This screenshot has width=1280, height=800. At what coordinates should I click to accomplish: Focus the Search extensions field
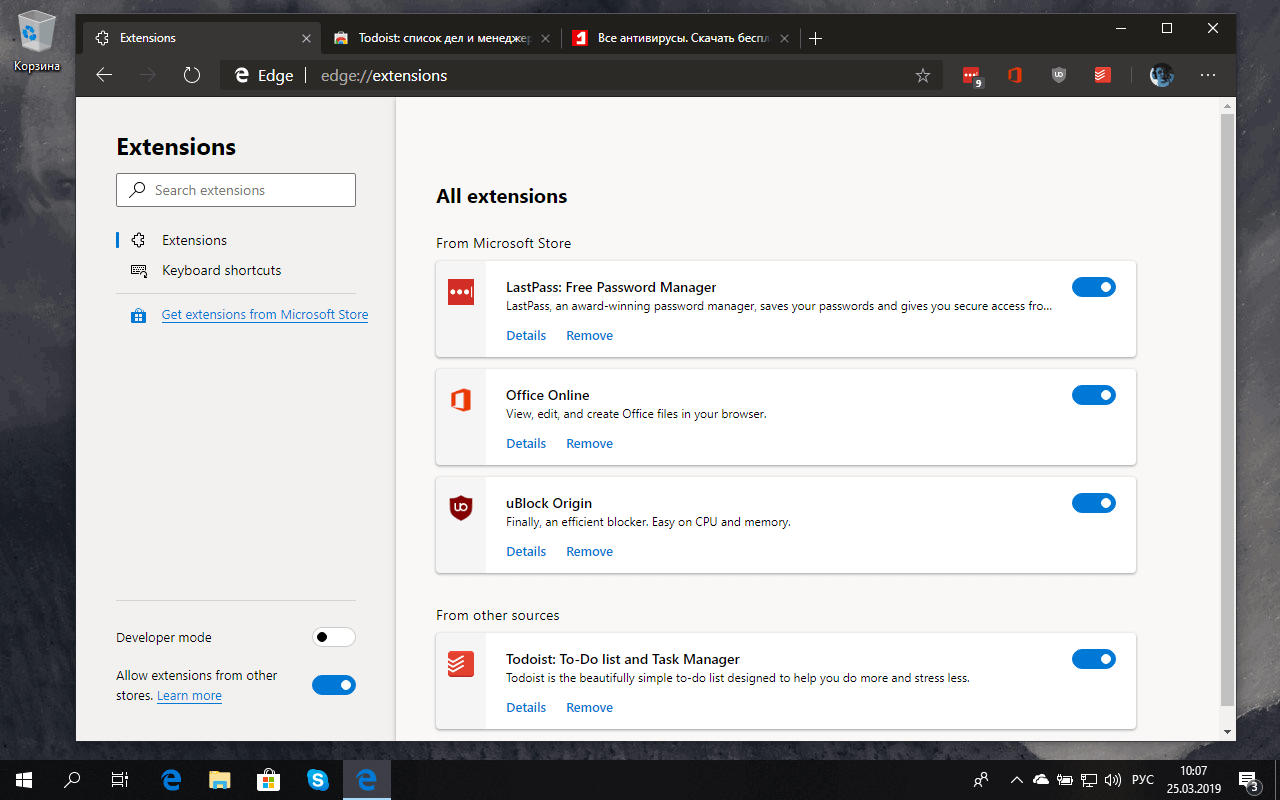(x=236, y=190)
